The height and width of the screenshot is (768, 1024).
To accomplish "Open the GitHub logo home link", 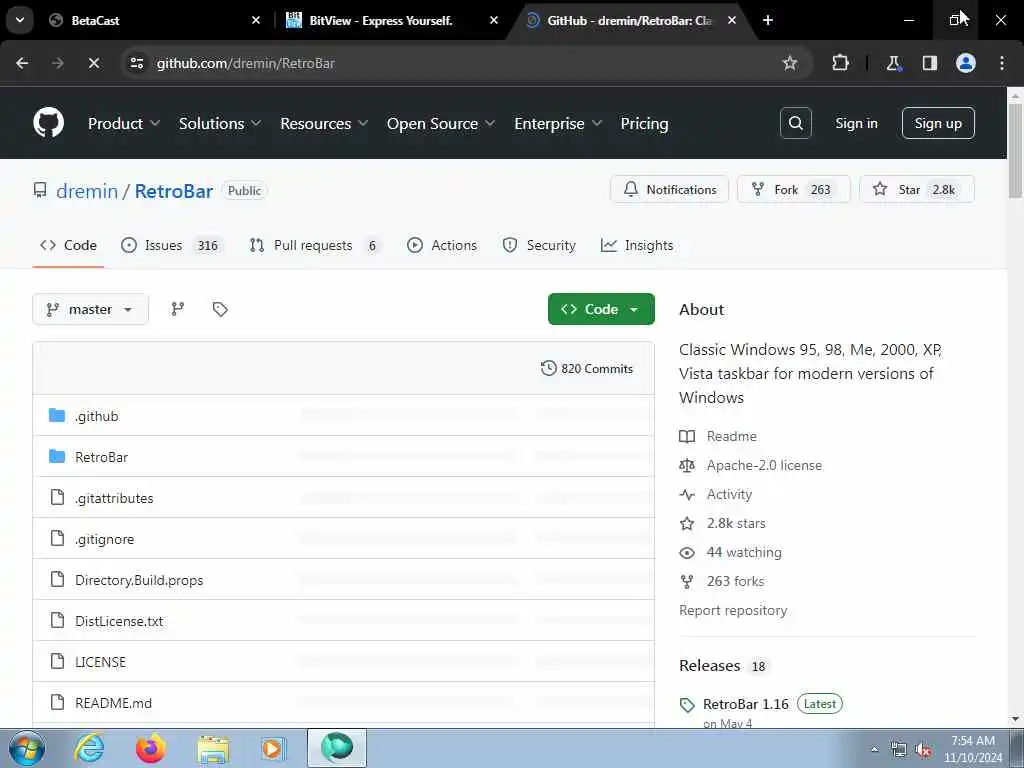I will click(49, 123).
